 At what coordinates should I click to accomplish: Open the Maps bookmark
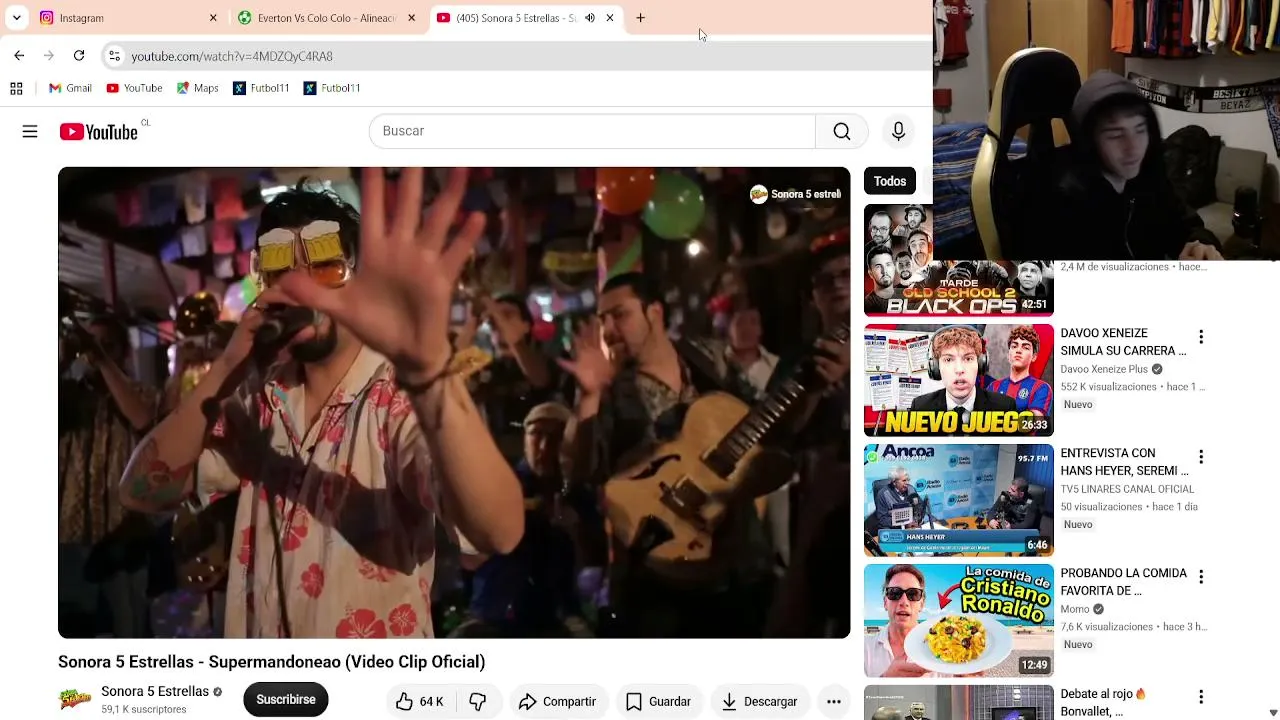[x=197, y=88]
